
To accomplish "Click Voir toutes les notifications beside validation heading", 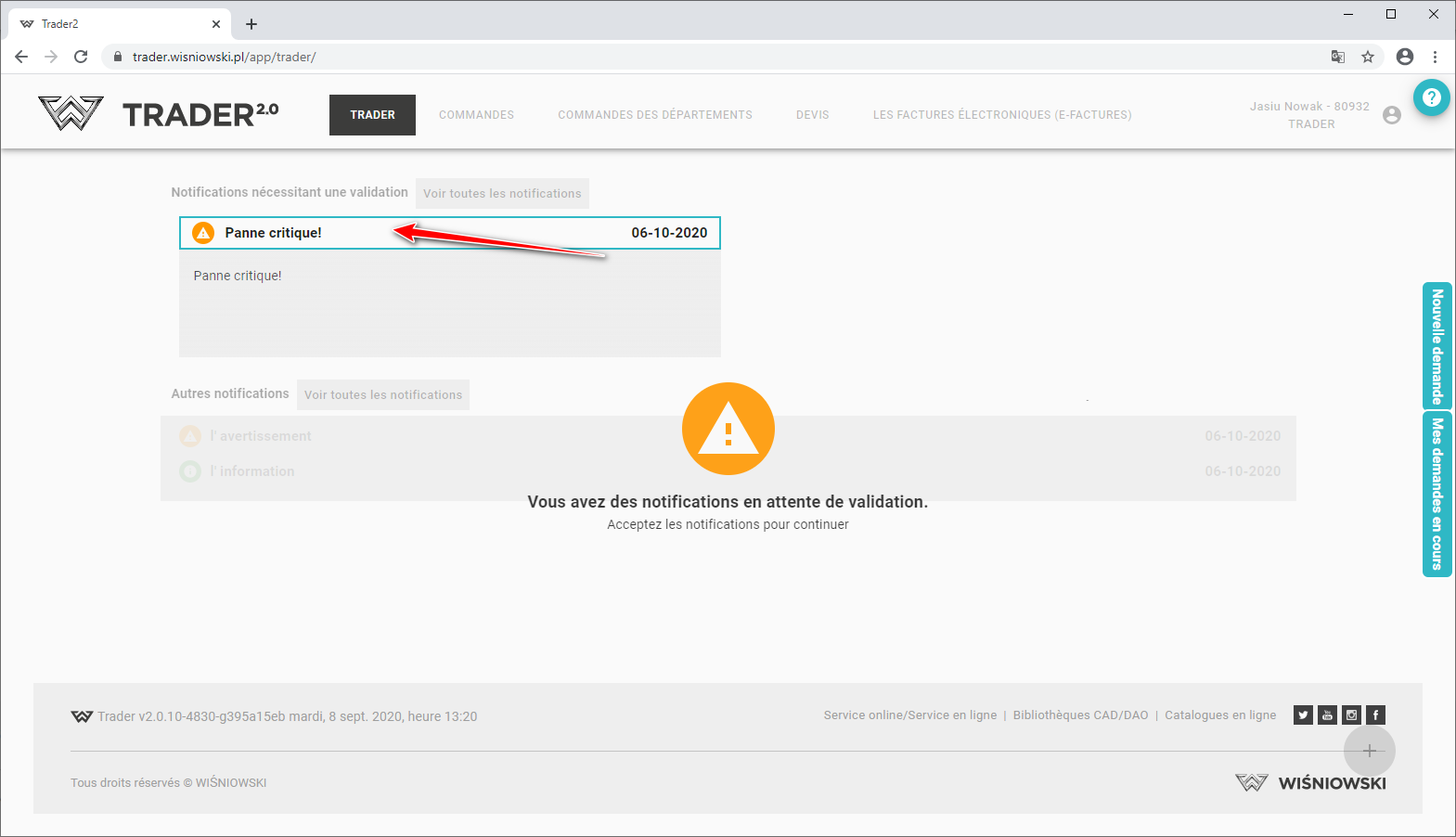I will pos(502,194).
